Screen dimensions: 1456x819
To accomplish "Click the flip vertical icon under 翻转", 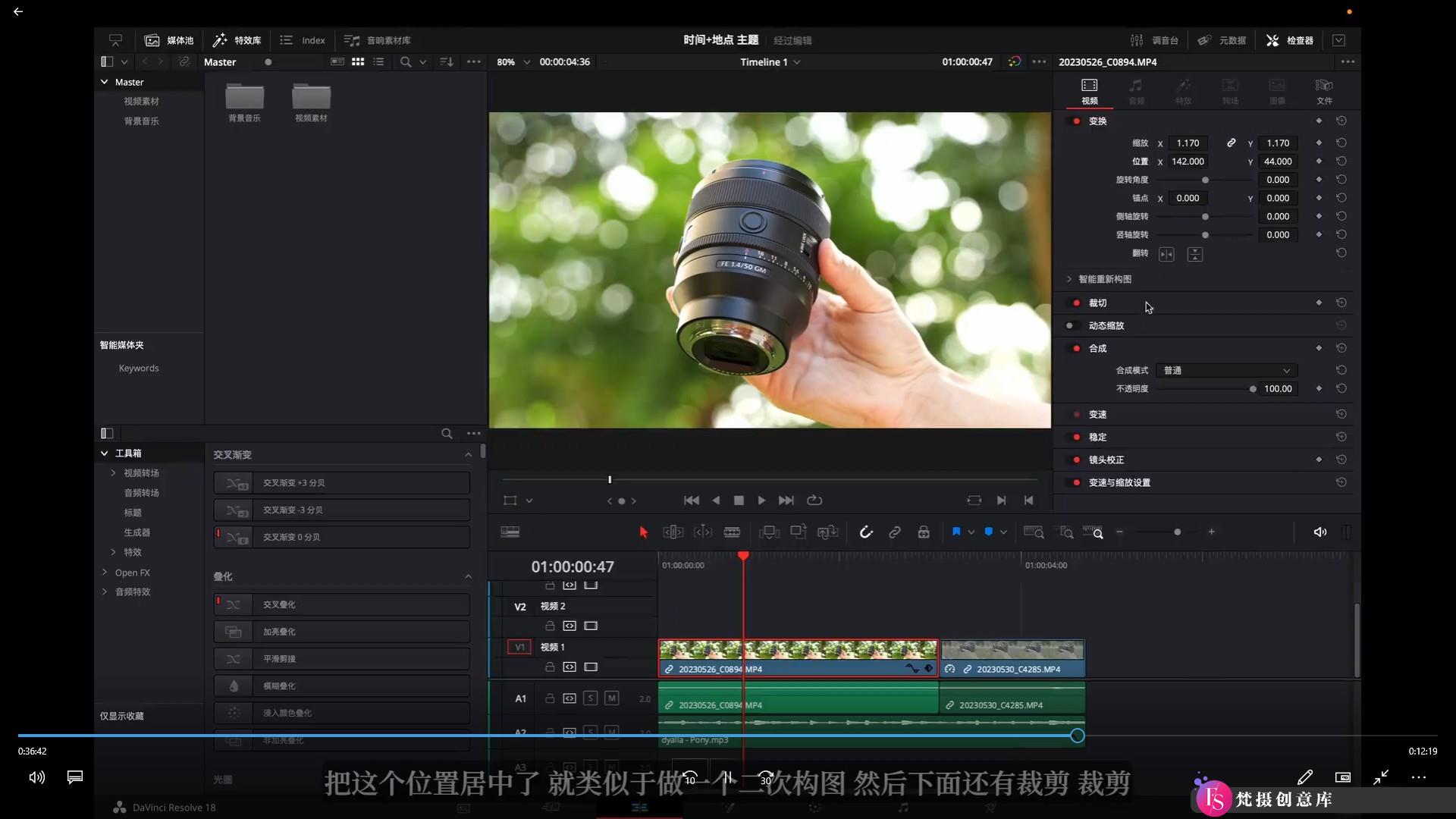I will tap(1195, 253).
